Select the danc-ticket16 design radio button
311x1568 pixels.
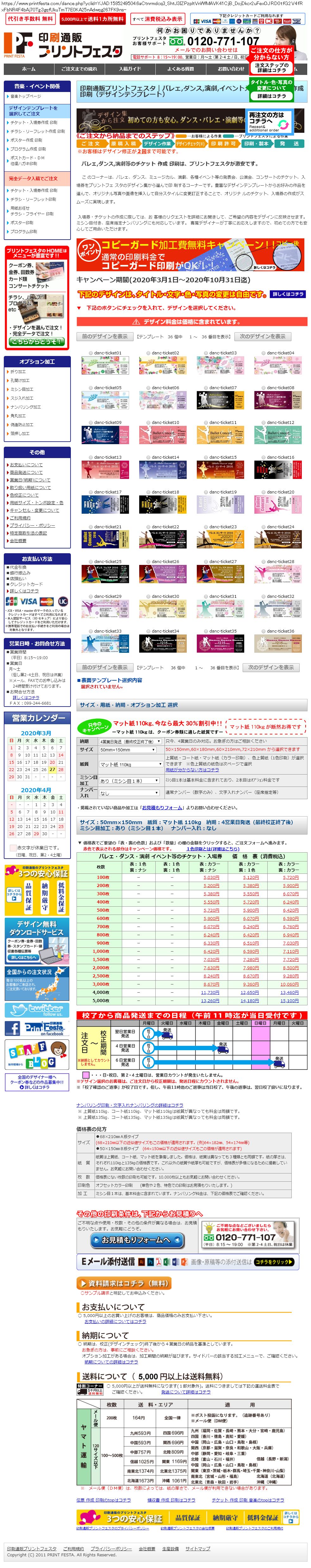point(264,457)
